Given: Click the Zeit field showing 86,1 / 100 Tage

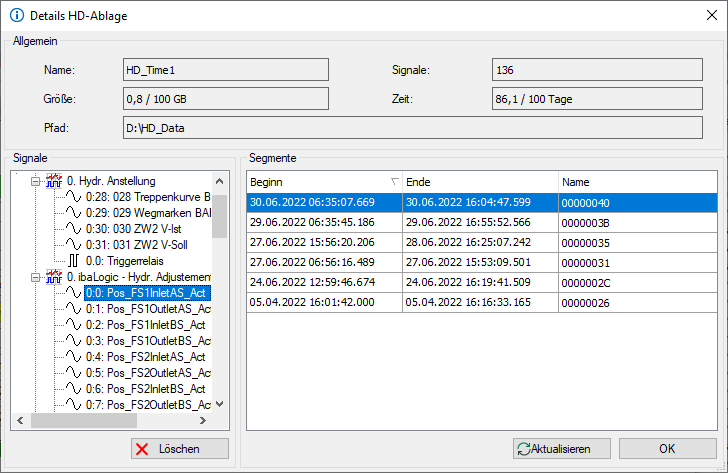Looking at the screenshot, I should pos(597,99).
